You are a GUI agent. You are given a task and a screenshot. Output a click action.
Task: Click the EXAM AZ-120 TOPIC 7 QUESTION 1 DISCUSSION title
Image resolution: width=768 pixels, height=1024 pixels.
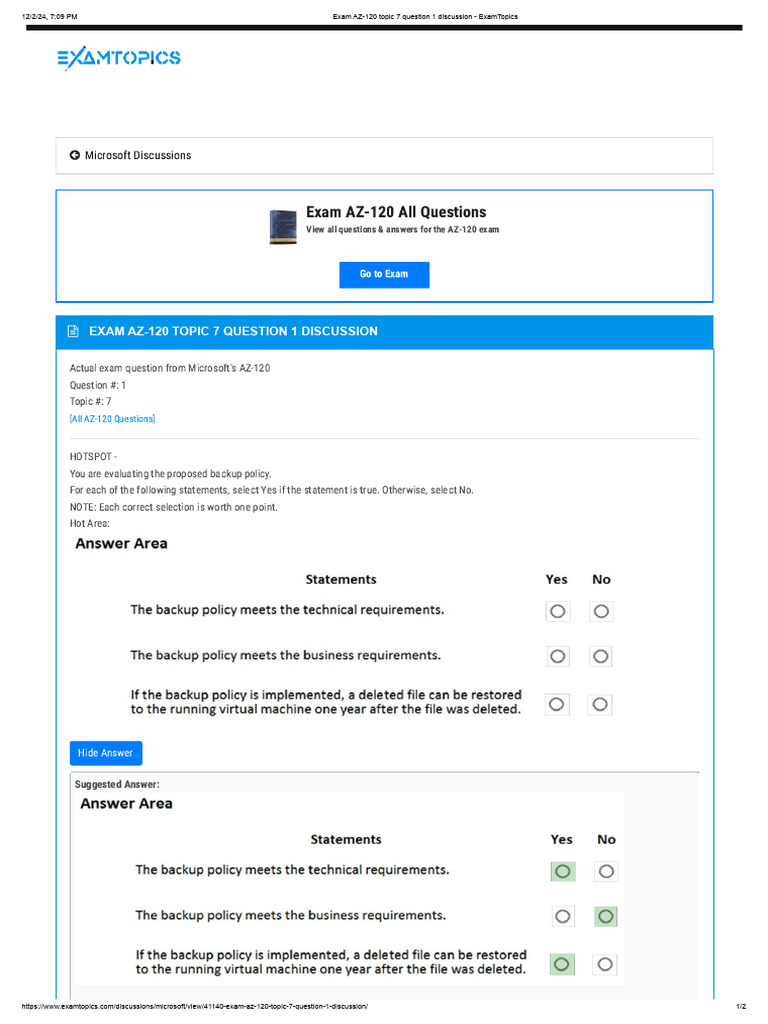tap(233, 331)
